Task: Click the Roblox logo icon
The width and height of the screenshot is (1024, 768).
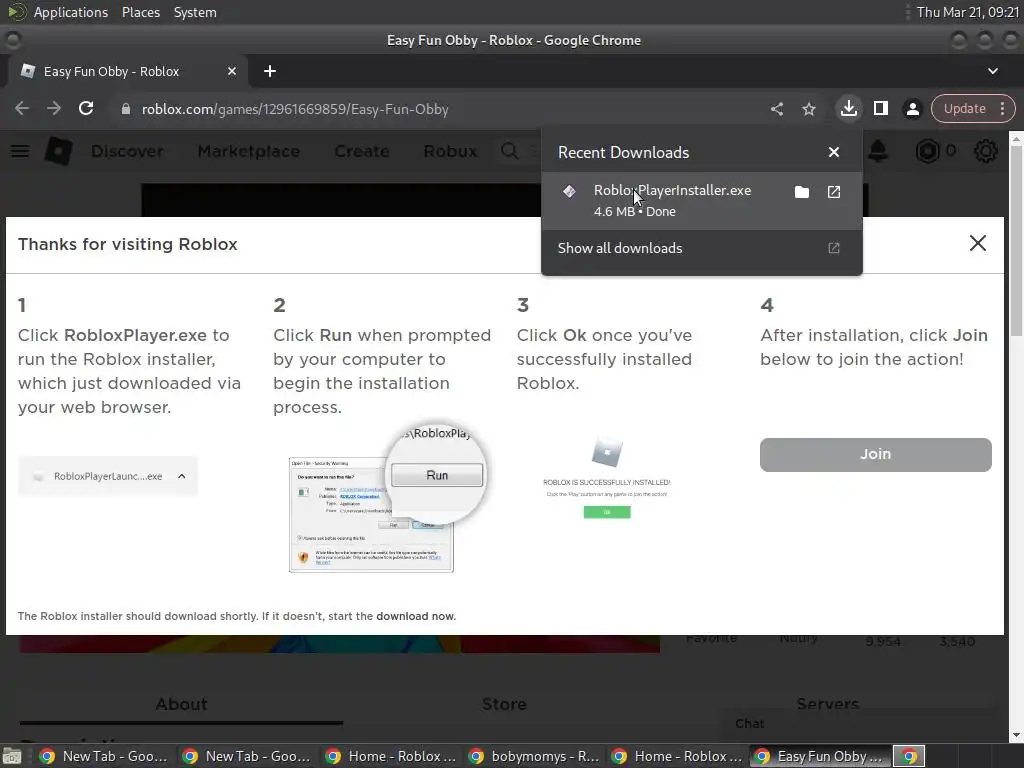Action: (58, 151)
